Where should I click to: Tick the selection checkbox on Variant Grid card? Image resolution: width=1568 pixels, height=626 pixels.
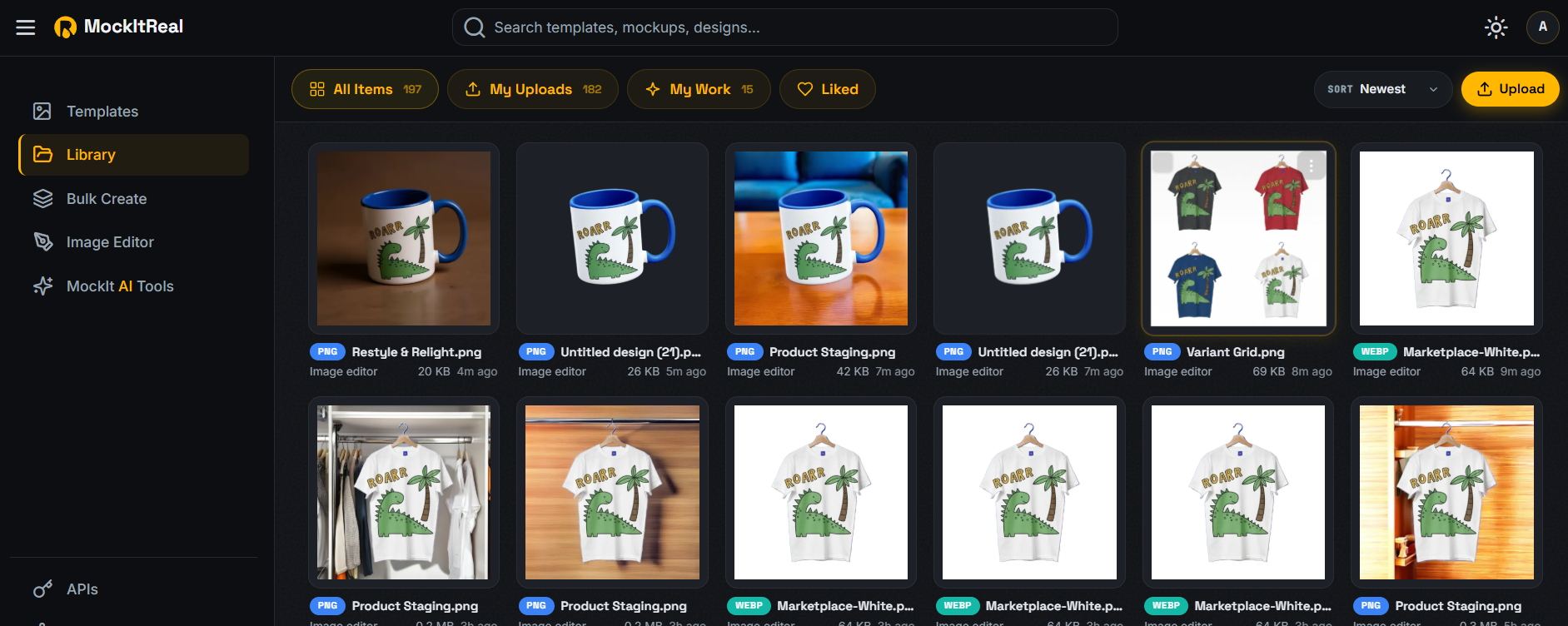1163,162
